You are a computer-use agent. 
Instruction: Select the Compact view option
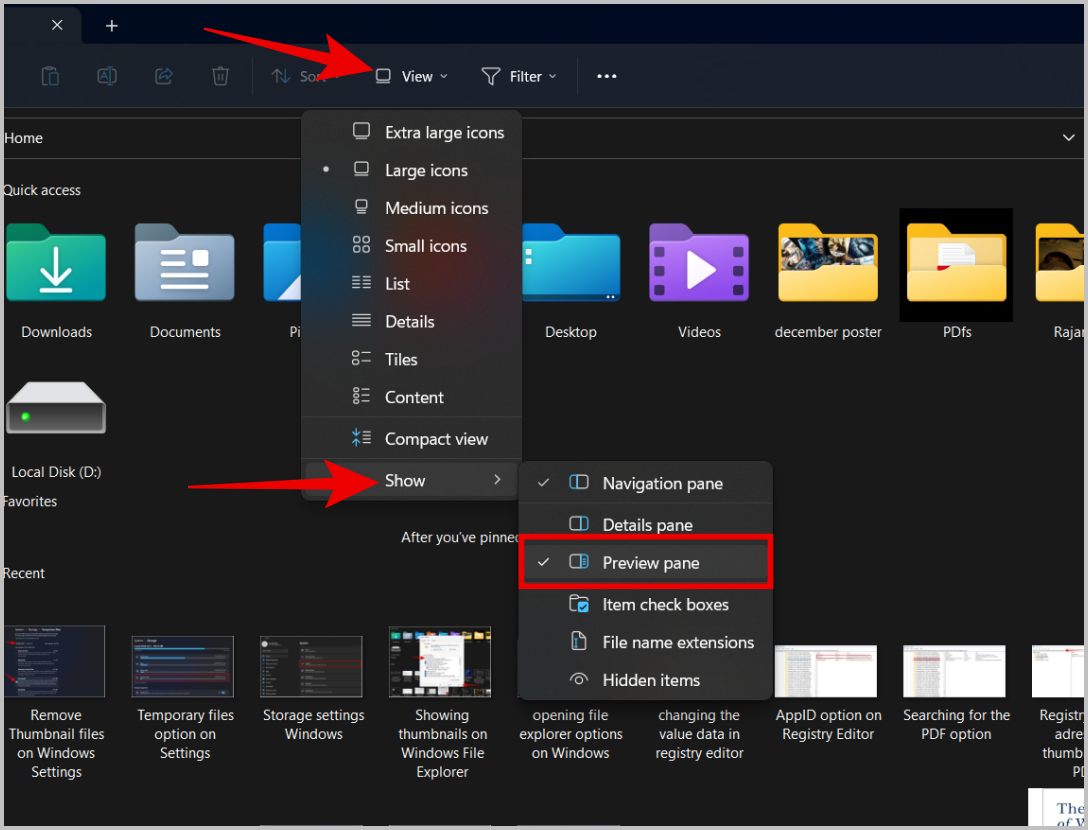(436, 438)
